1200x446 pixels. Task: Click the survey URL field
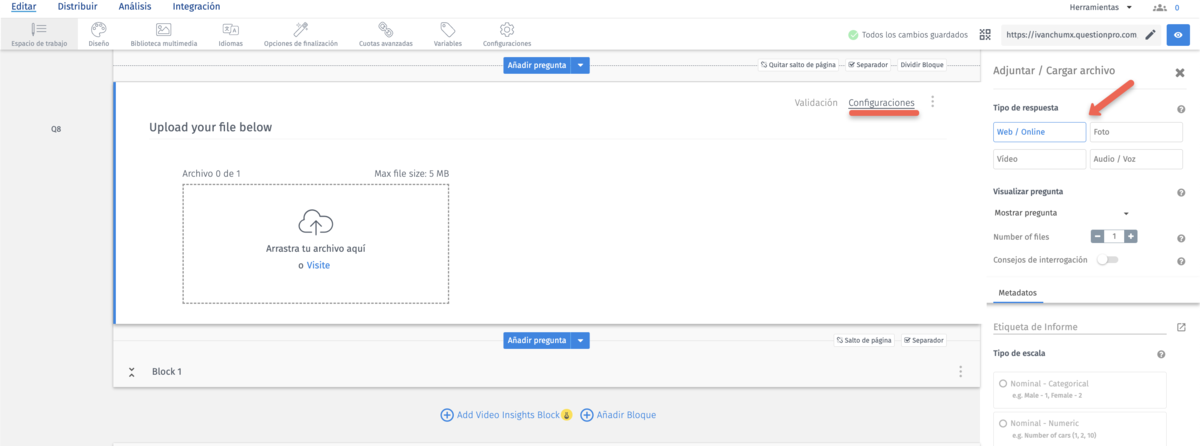1071,34
